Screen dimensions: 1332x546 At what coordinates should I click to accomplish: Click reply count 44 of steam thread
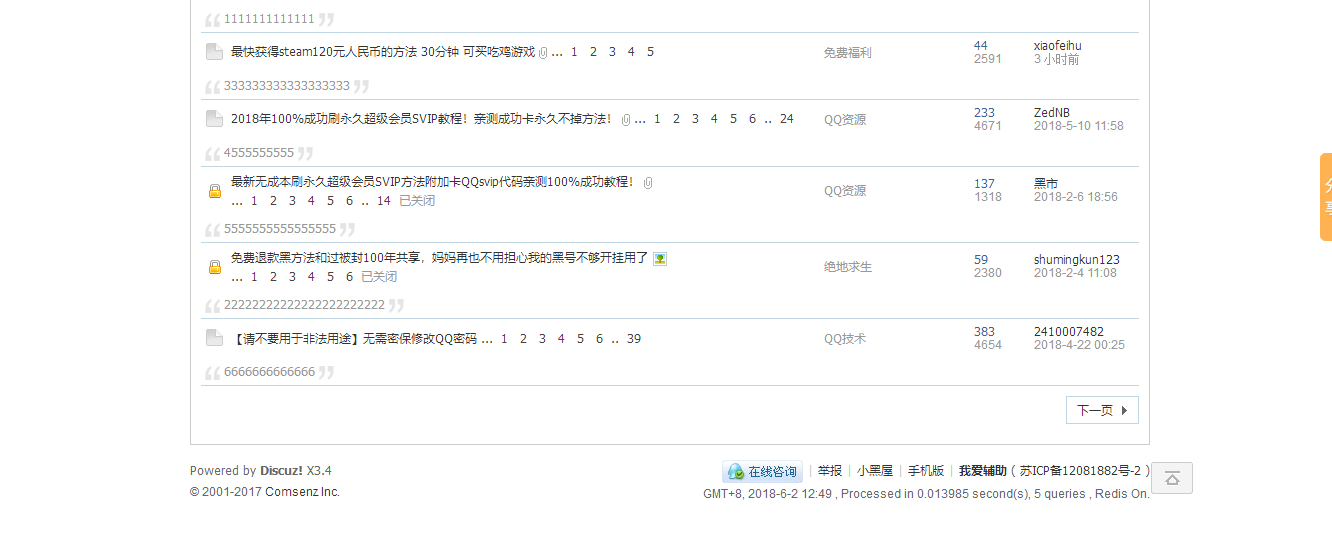(x=981, y=46)
